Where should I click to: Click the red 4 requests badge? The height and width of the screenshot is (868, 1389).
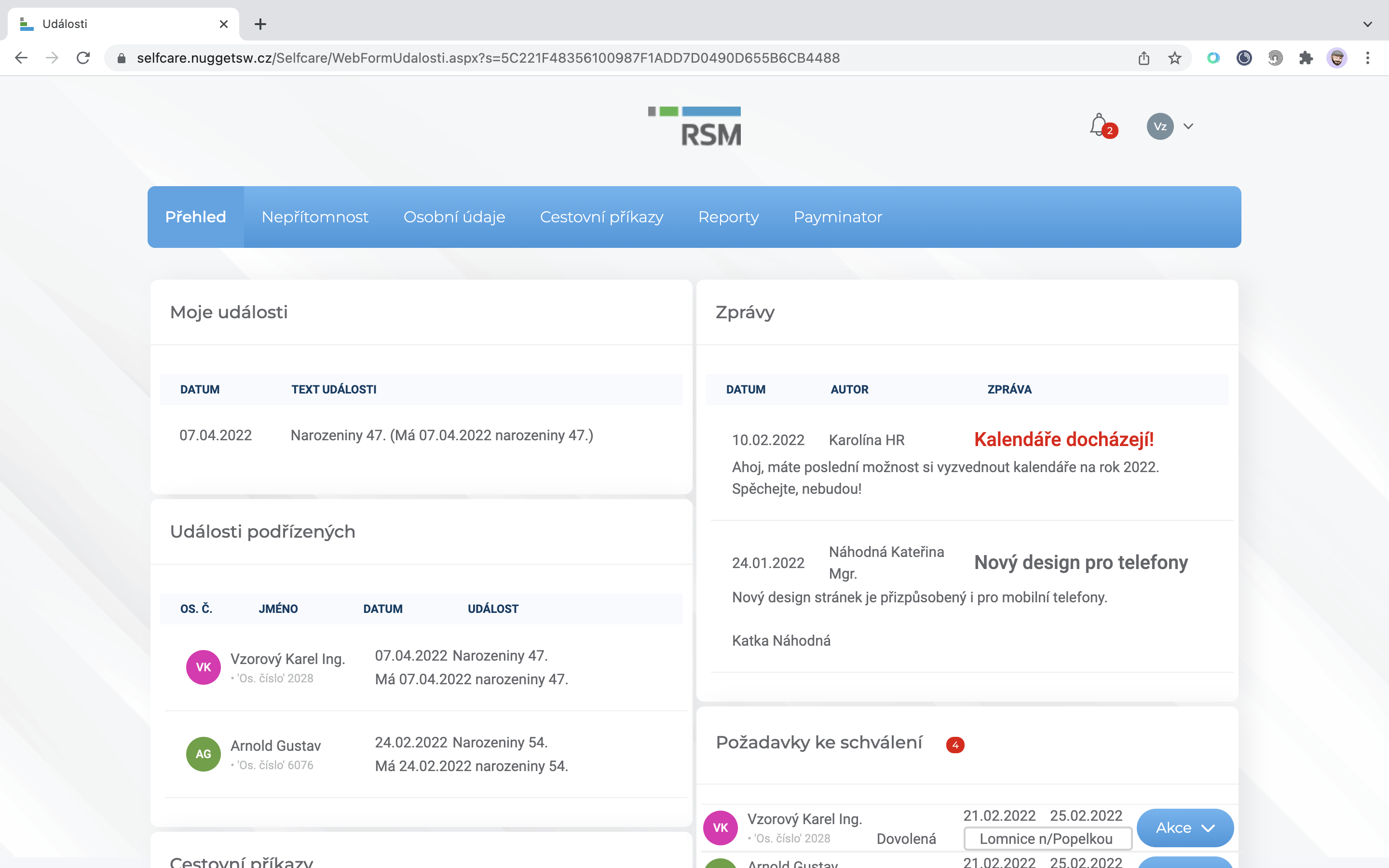click(x=955, y=745)
